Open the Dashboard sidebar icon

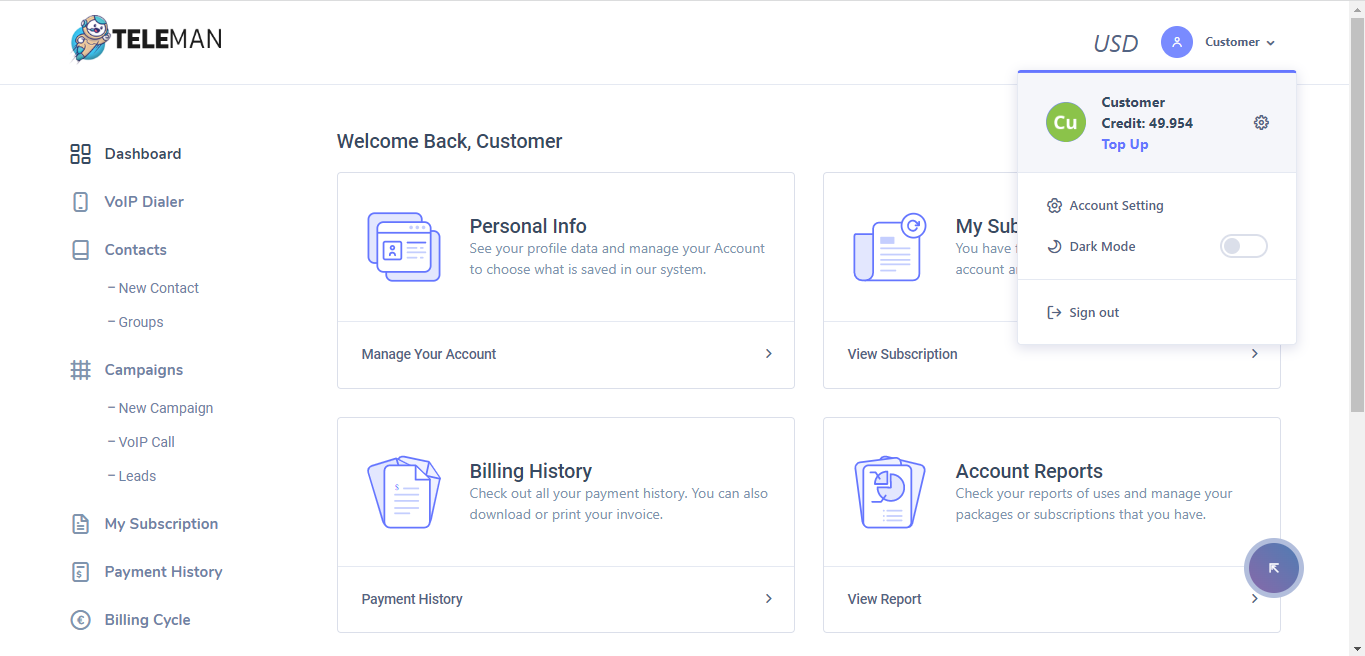point(80,154)
